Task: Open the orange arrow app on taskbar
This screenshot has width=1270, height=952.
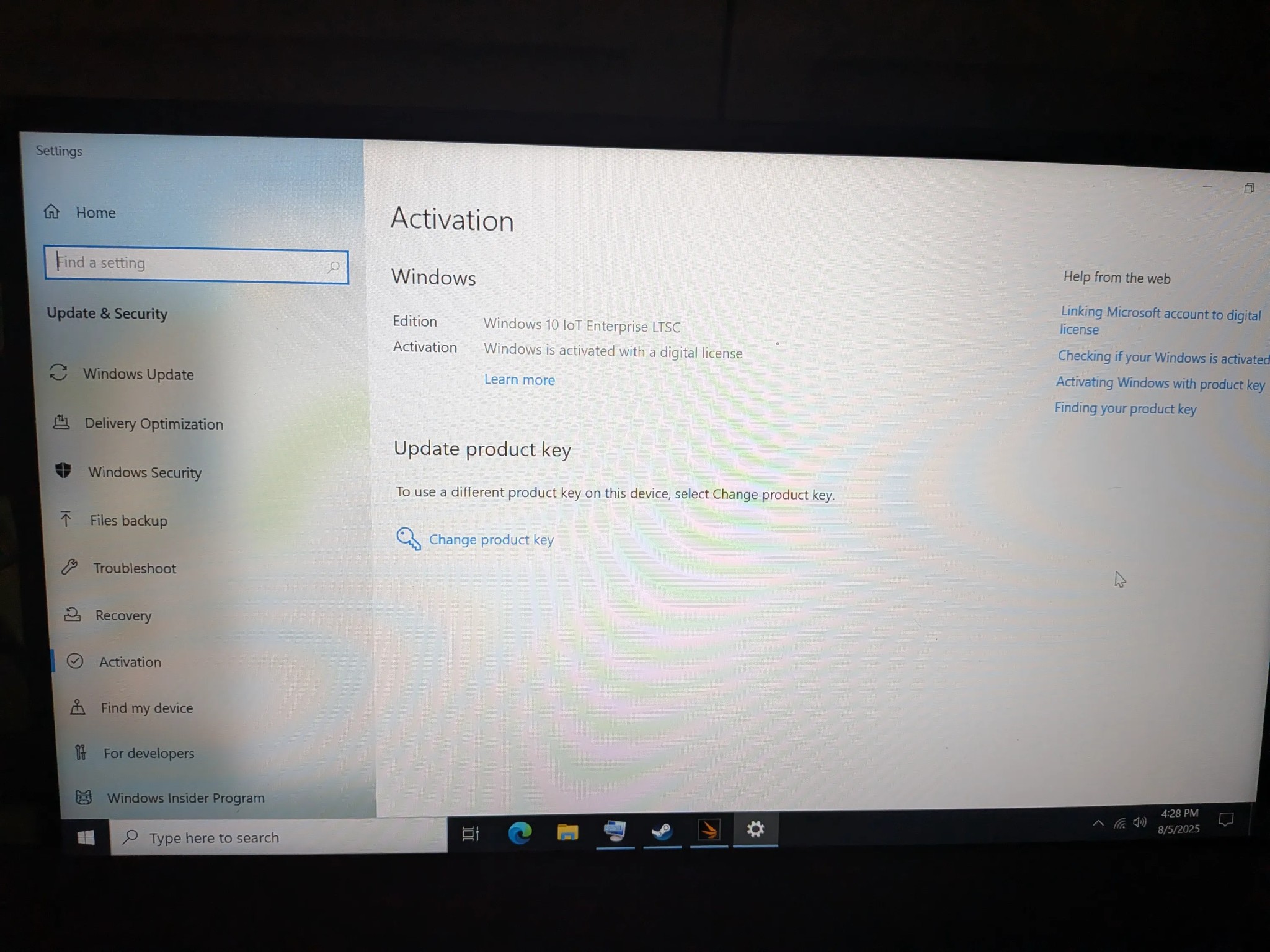Action: pos(709,830)
